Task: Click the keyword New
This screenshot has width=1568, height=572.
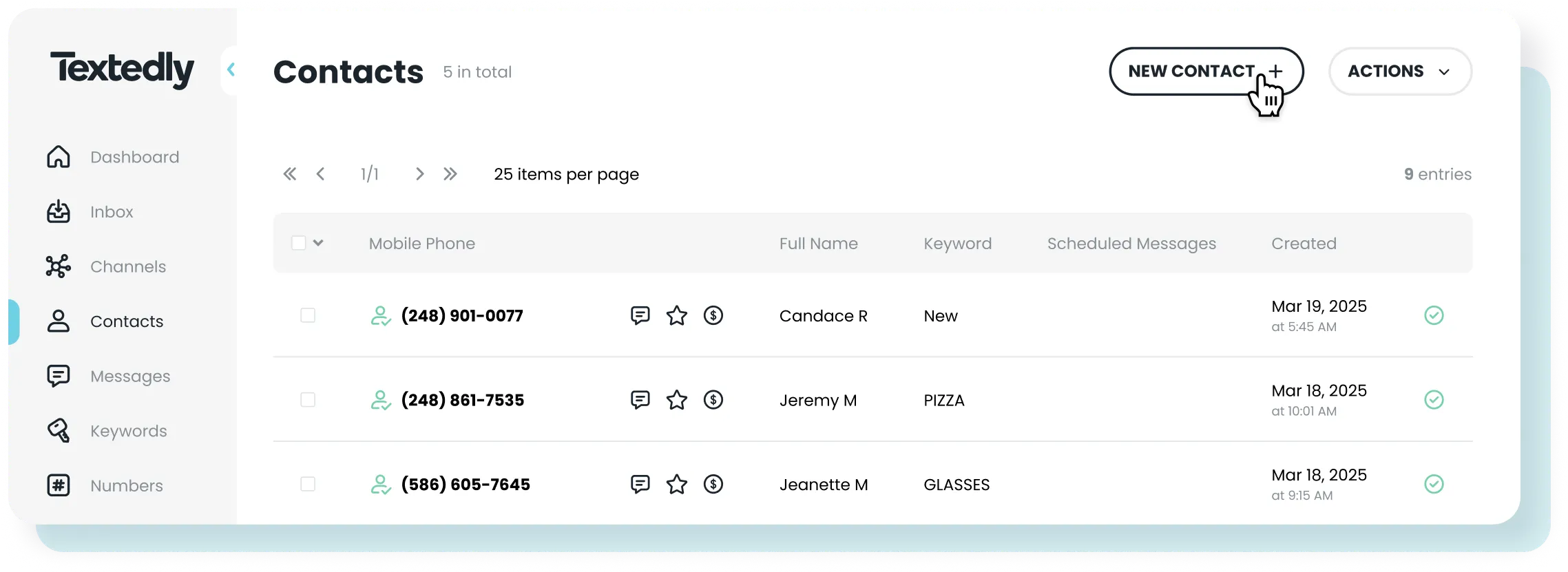Action: coord(941,316)
